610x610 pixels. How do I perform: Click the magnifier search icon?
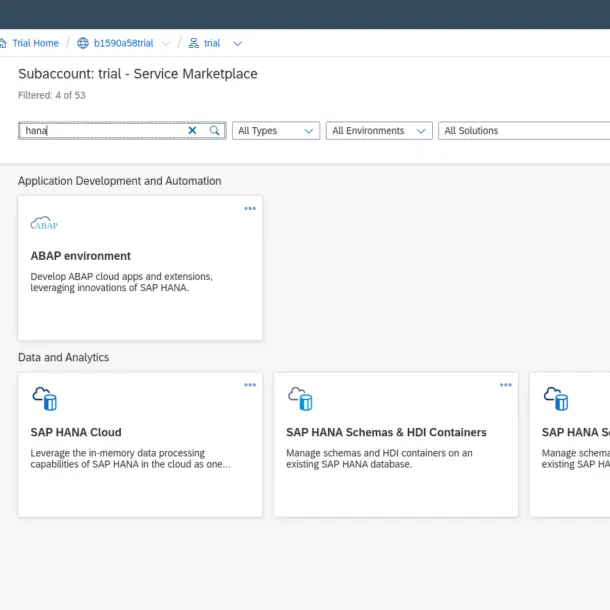(214, 130)
